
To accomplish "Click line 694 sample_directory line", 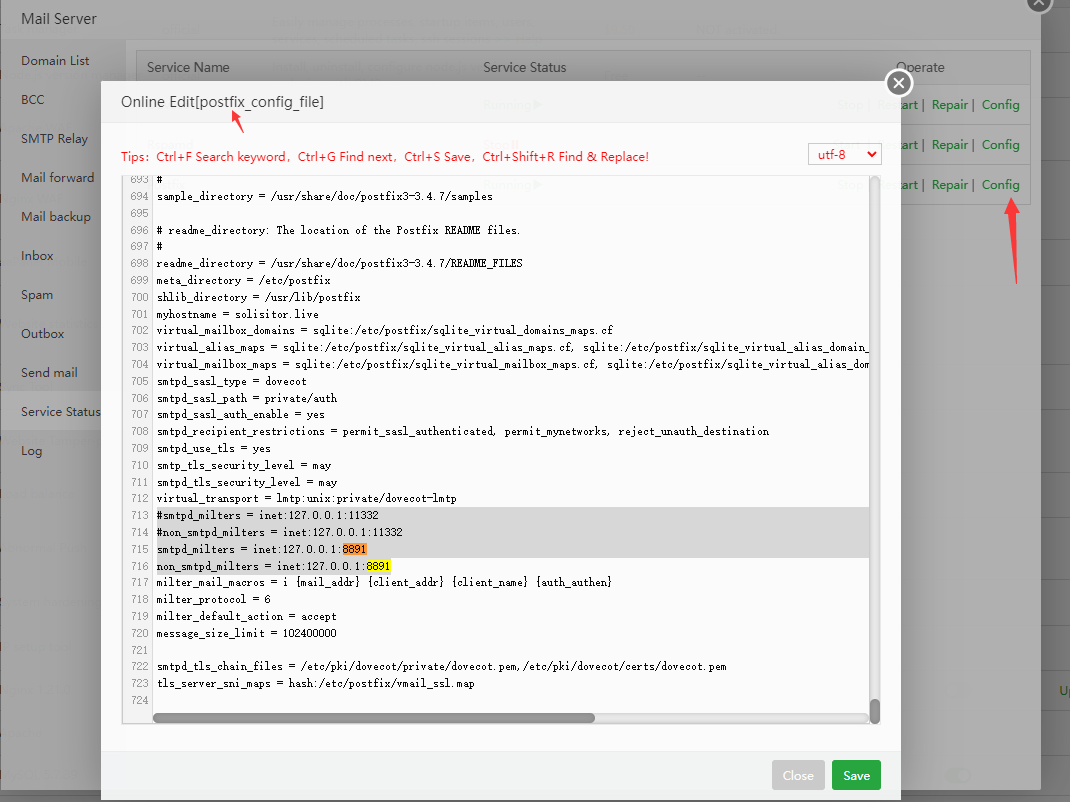I will pos(325,197).
